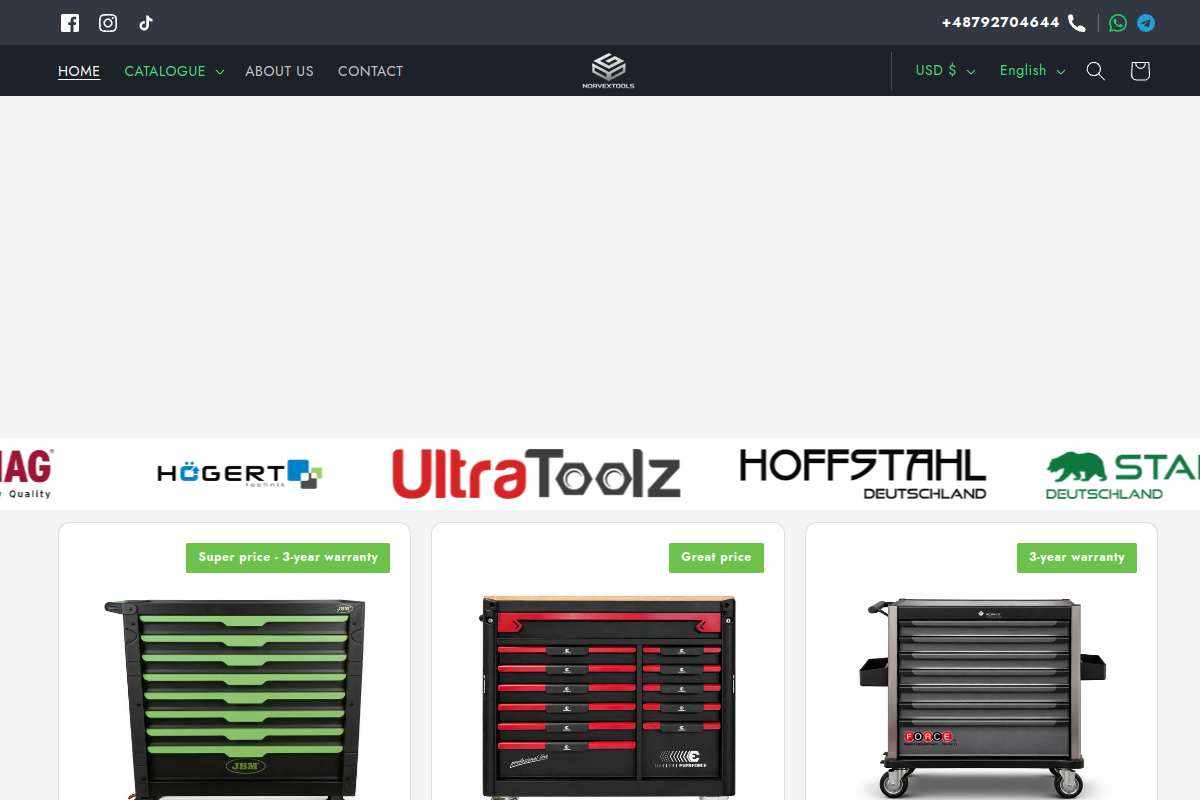Click the Super price - 3-year warranty badge
The image size is (1200, 800).
(288, 558)
